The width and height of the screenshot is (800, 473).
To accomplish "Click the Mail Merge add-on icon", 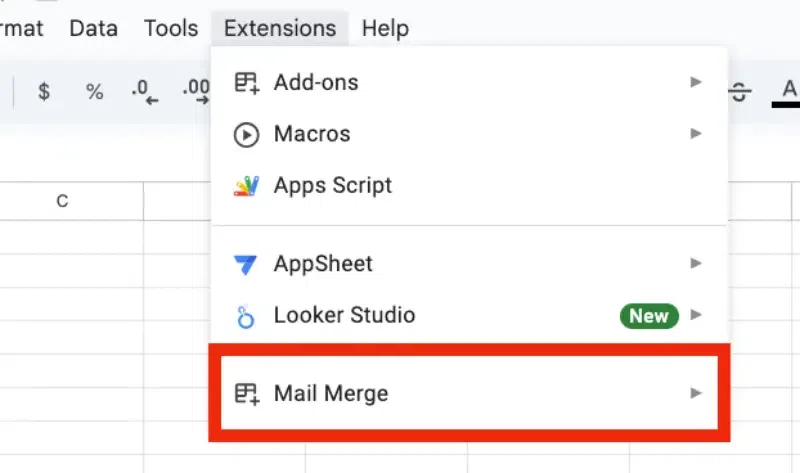I will pyautogui.click(x=246, y=394).
